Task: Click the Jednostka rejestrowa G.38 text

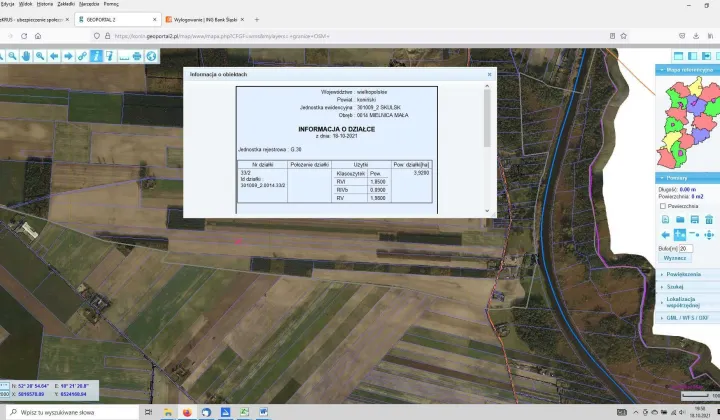Action: coord(270,150)
